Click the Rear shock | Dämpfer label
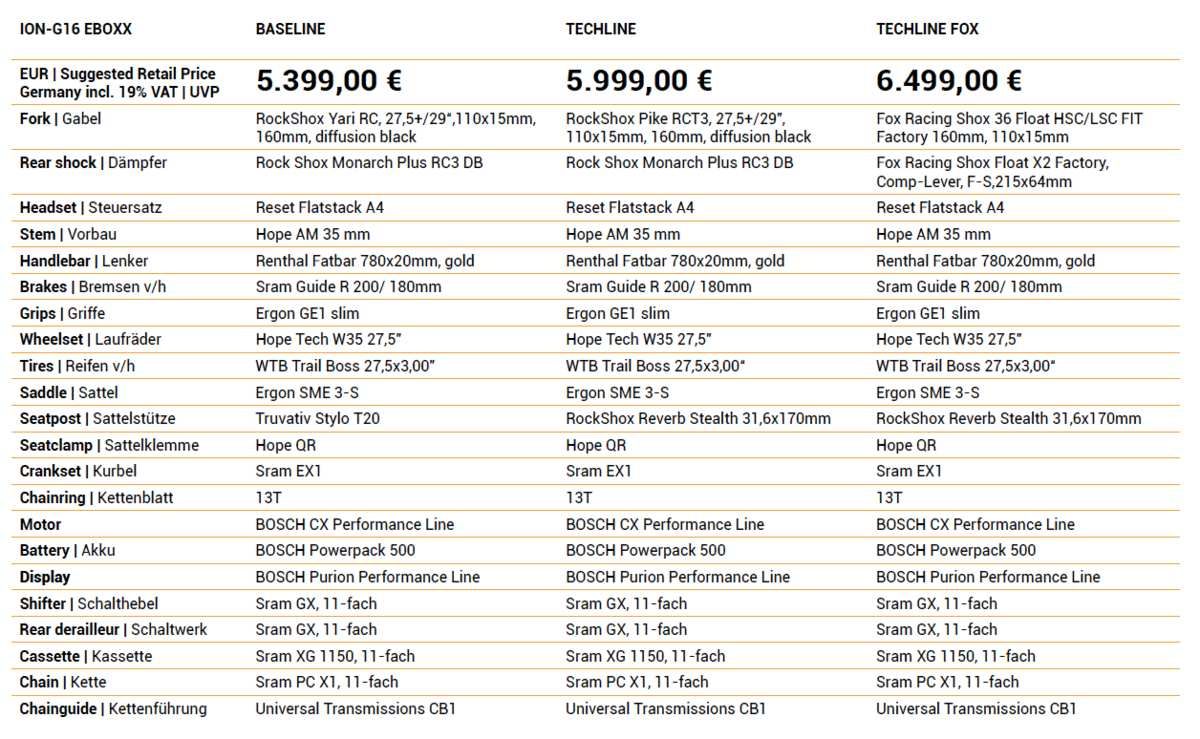Image resolution: width=1200 pixels, height=739 pixels. pyautogui.click(x=93, y=163)
